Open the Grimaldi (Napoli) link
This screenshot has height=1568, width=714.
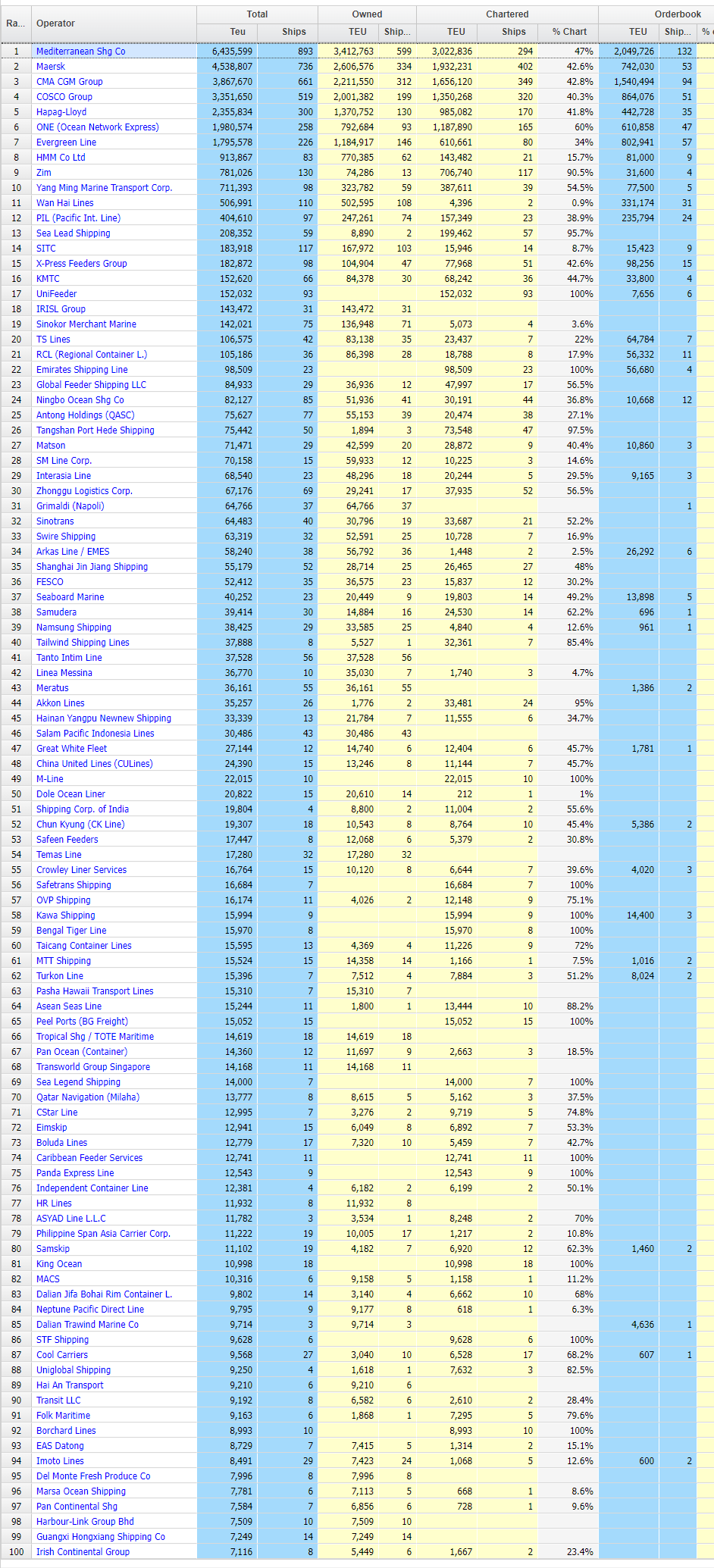(70, 506)
